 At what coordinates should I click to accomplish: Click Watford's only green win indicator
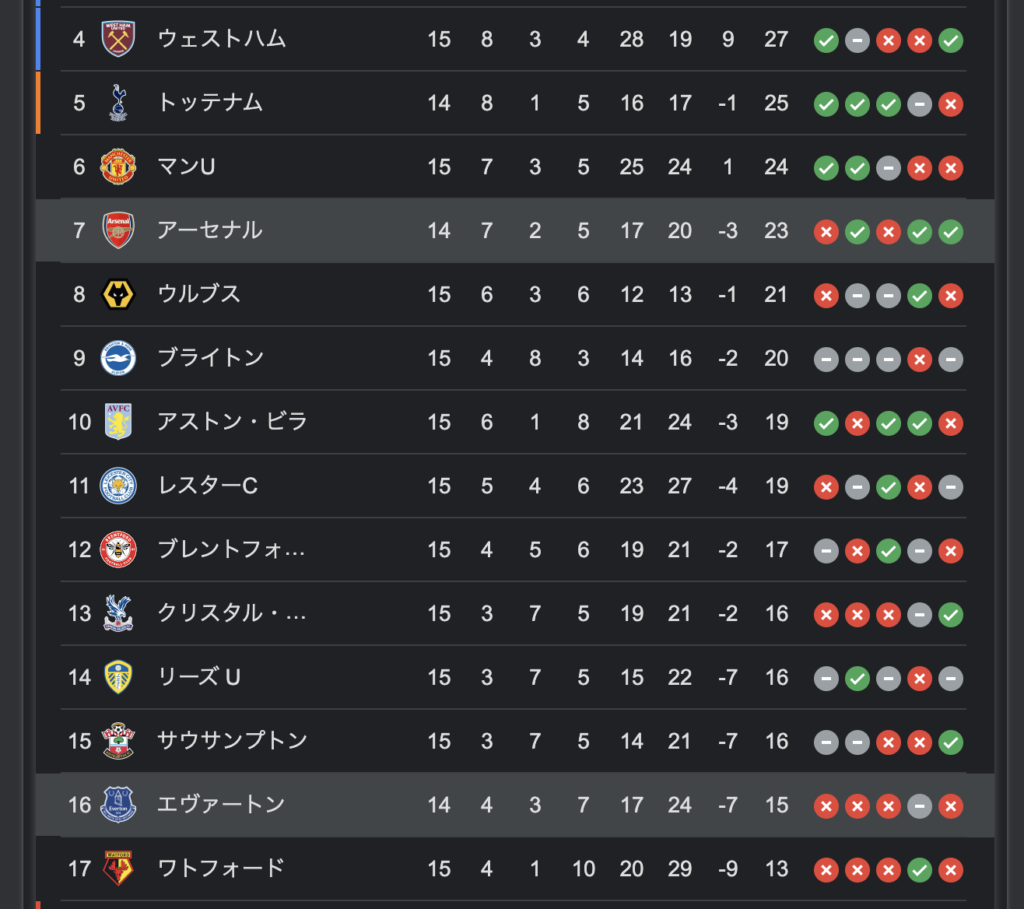(x=920, y=870)
